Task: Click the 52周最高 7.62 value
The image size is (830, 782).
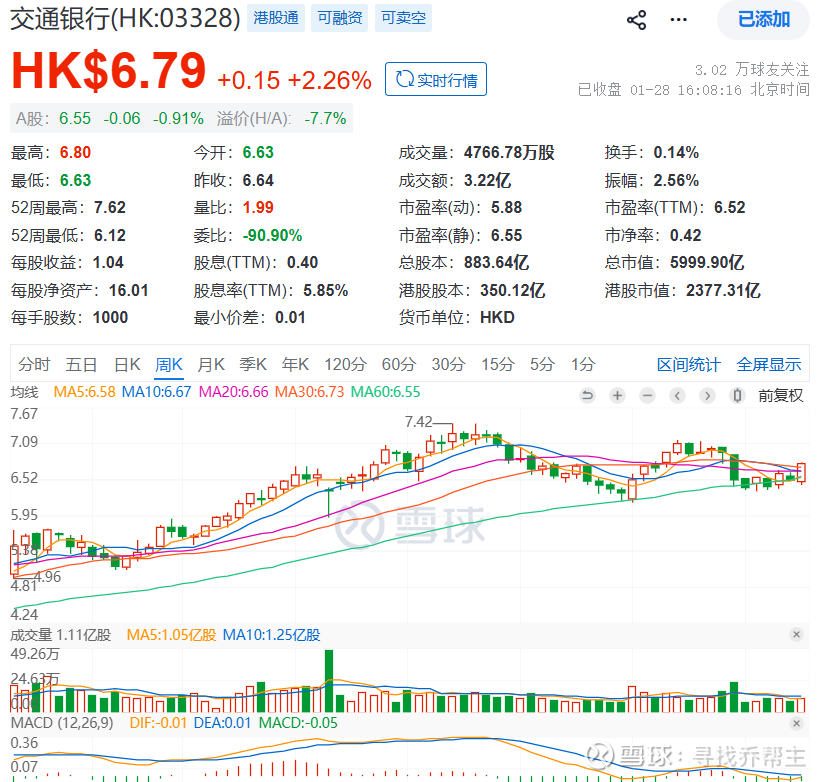Action: point(110,208)
